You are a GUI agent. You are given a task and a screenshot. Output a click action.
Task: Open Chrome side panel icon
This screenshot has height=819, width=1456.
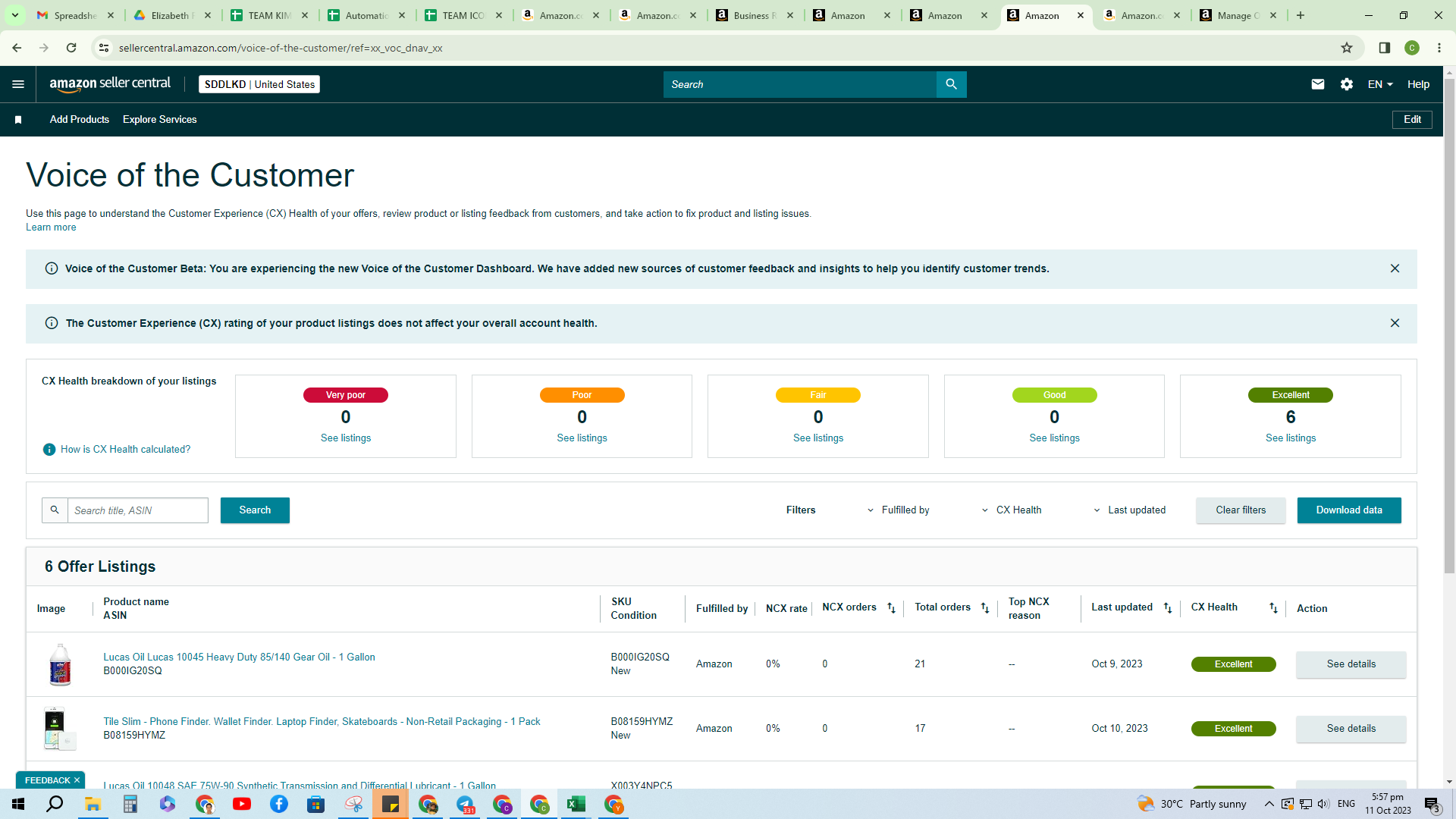[1384, 48]
